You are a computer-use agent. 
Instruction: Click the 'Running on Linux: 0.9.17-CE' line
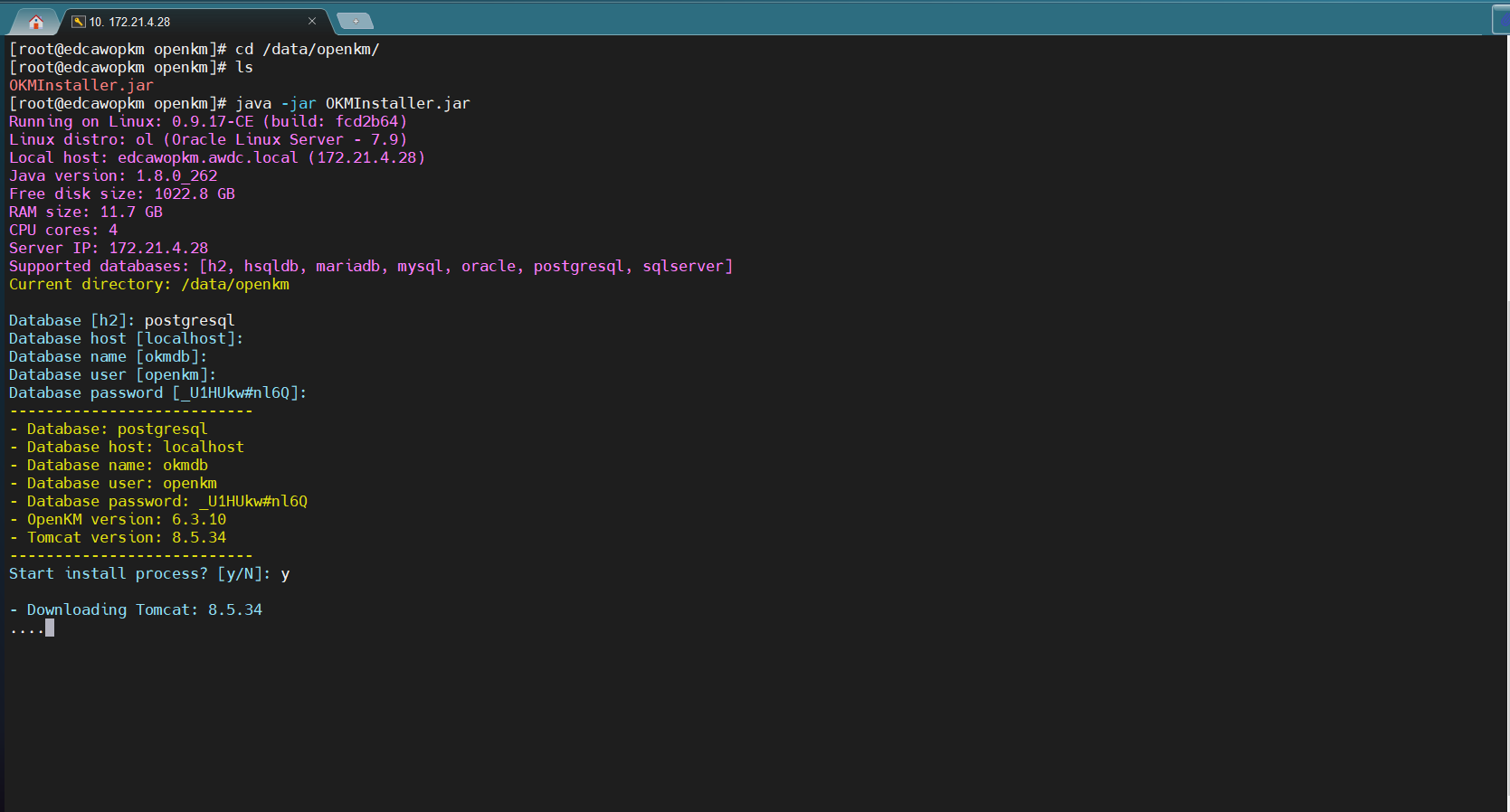click(208, 121)
